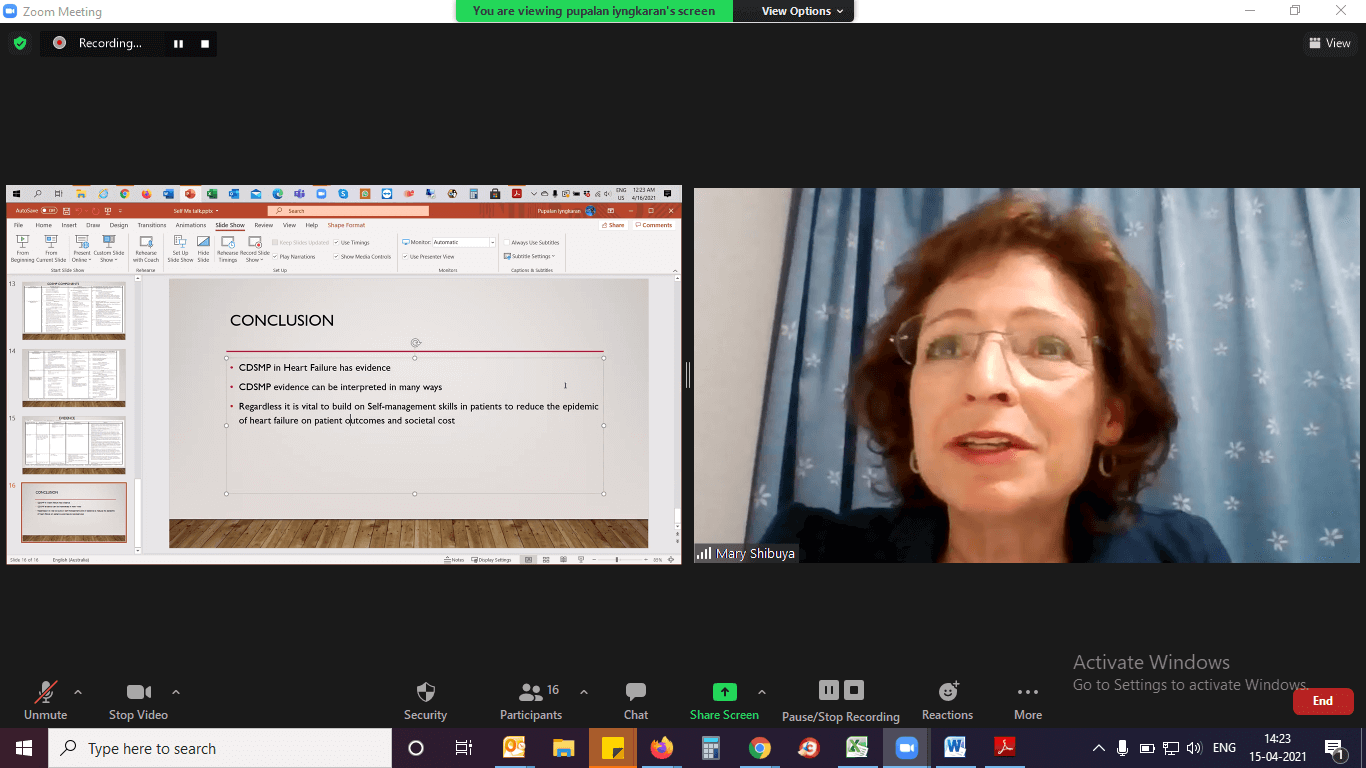Pause the recording from bottom toolbar
The width and height of the screenshot is (1366, 768).
pyautogui.click(x=829, y=690)
